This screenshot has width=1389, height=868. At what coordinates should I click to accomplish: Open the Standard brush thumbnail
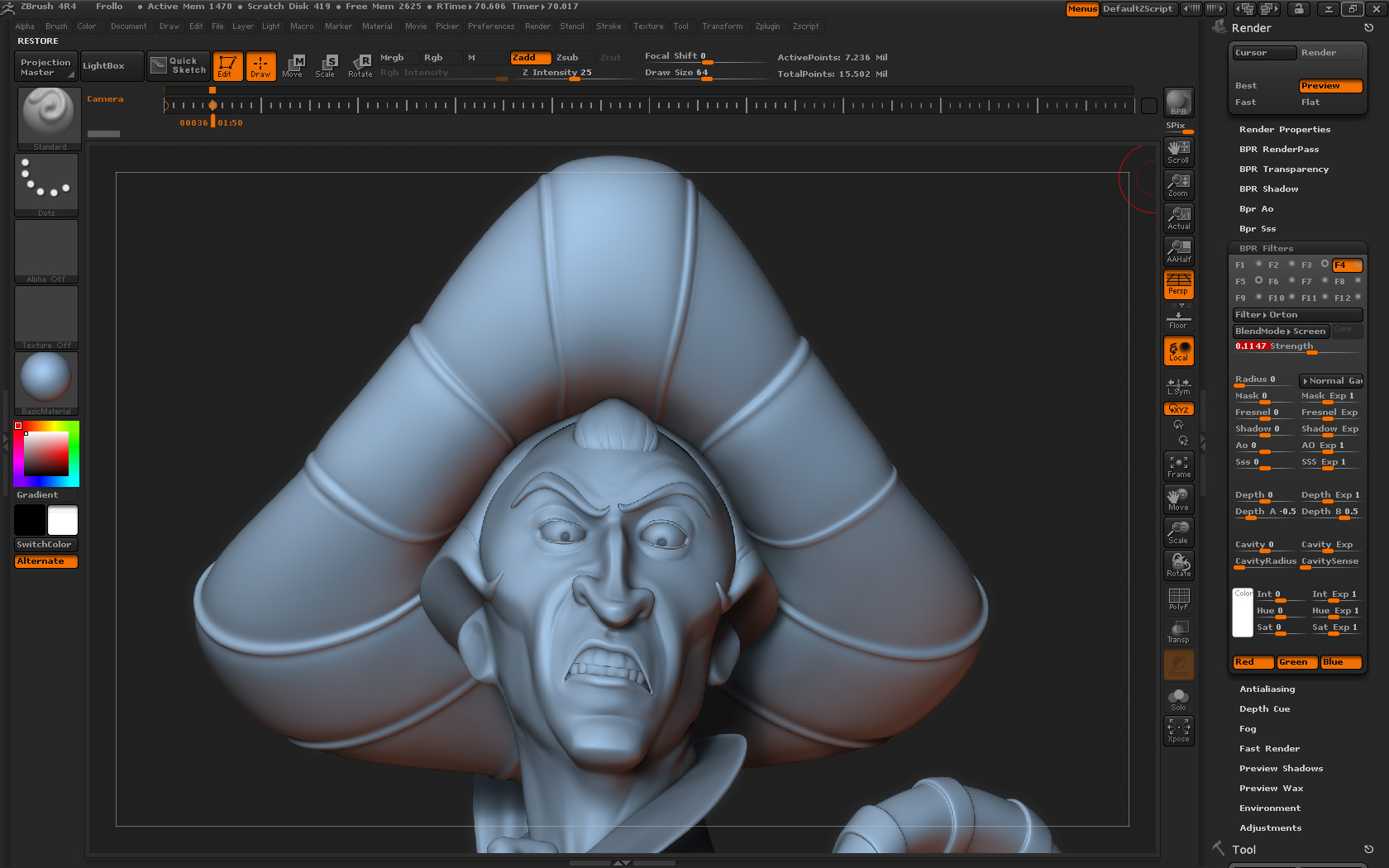click(49, 118)
